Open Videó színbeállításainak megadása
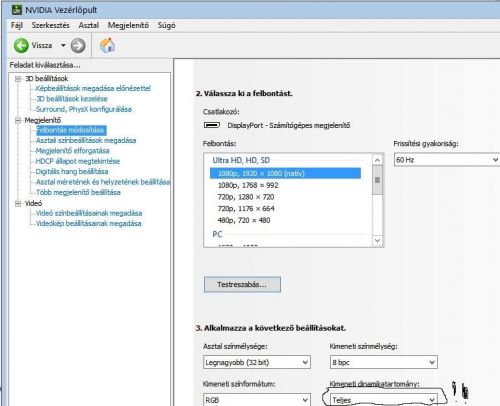Image resolution: width=500 pixels, height=406 pixels. [89, 213]
